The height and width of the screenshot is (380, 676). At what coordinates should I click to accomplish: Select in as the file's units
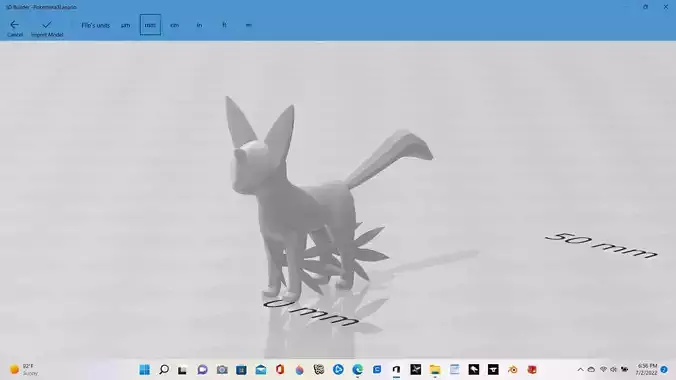click(199, 25)
